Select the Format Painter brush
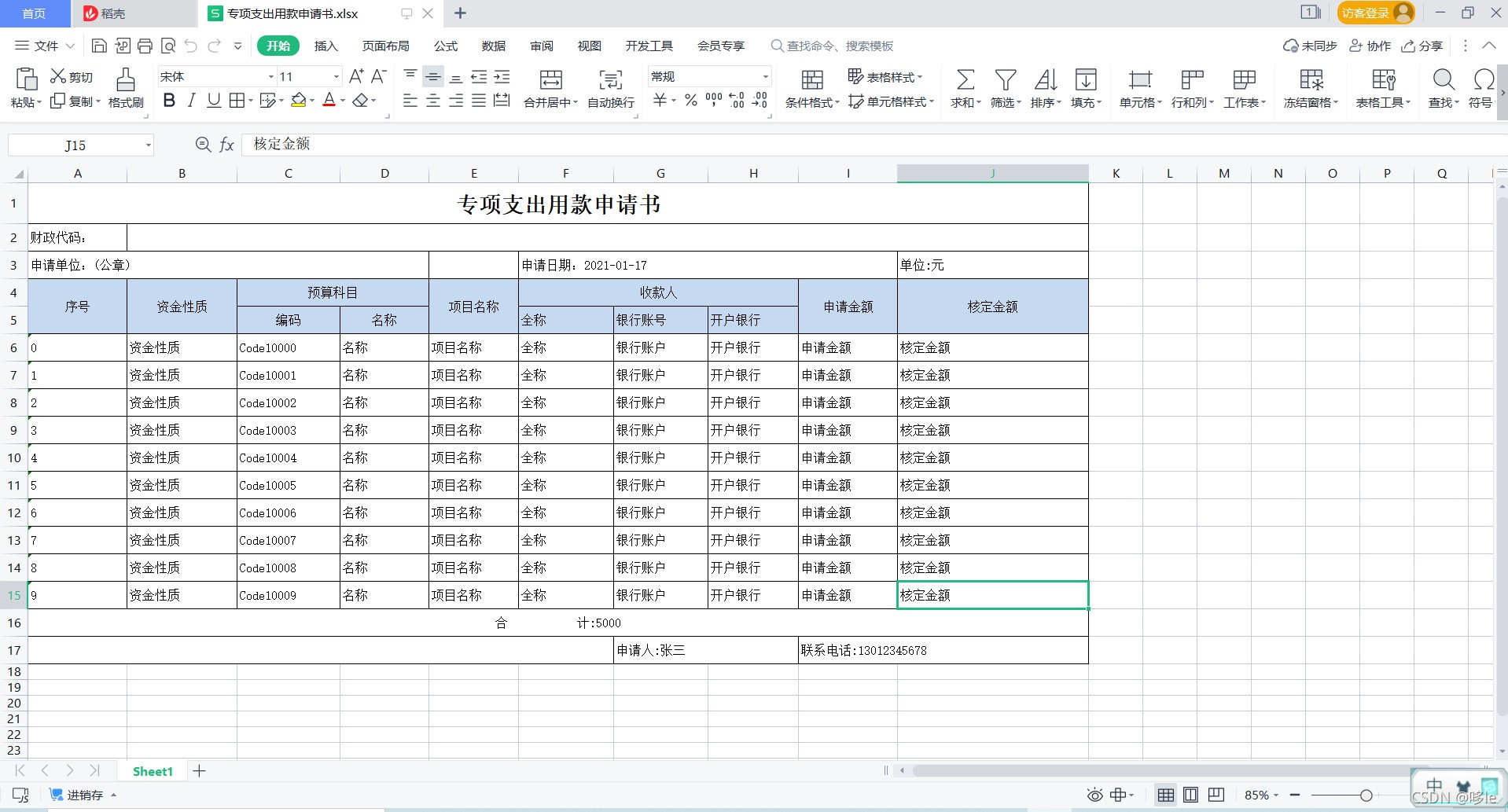 click(126, 79)
